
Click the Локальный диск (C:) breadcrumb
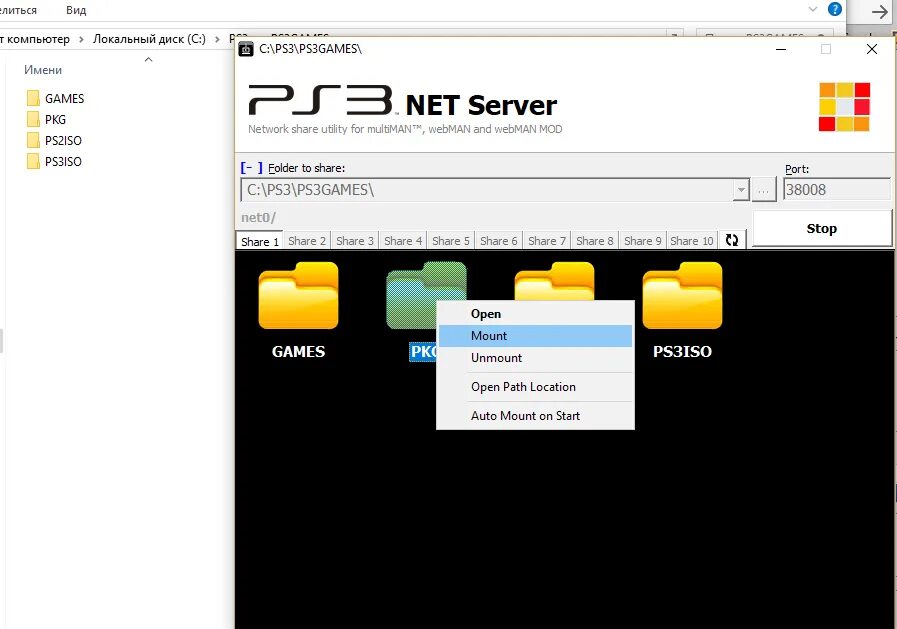(x=149, y=39)
